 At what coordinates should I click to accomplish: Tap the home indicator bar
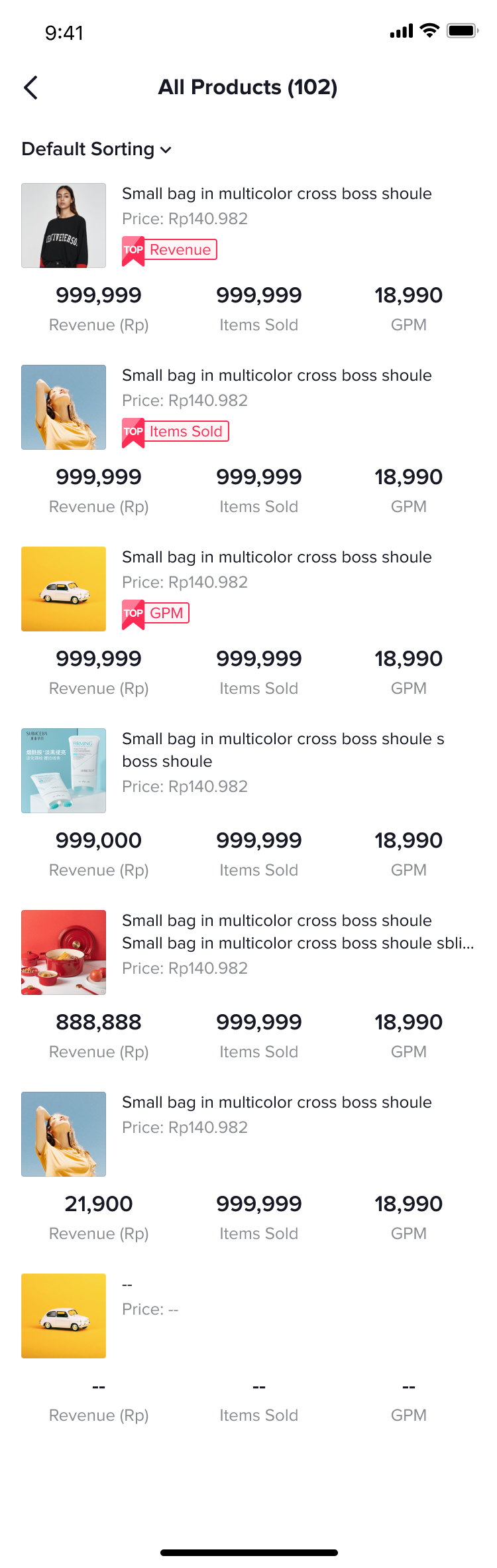(x=248, y=1552)
